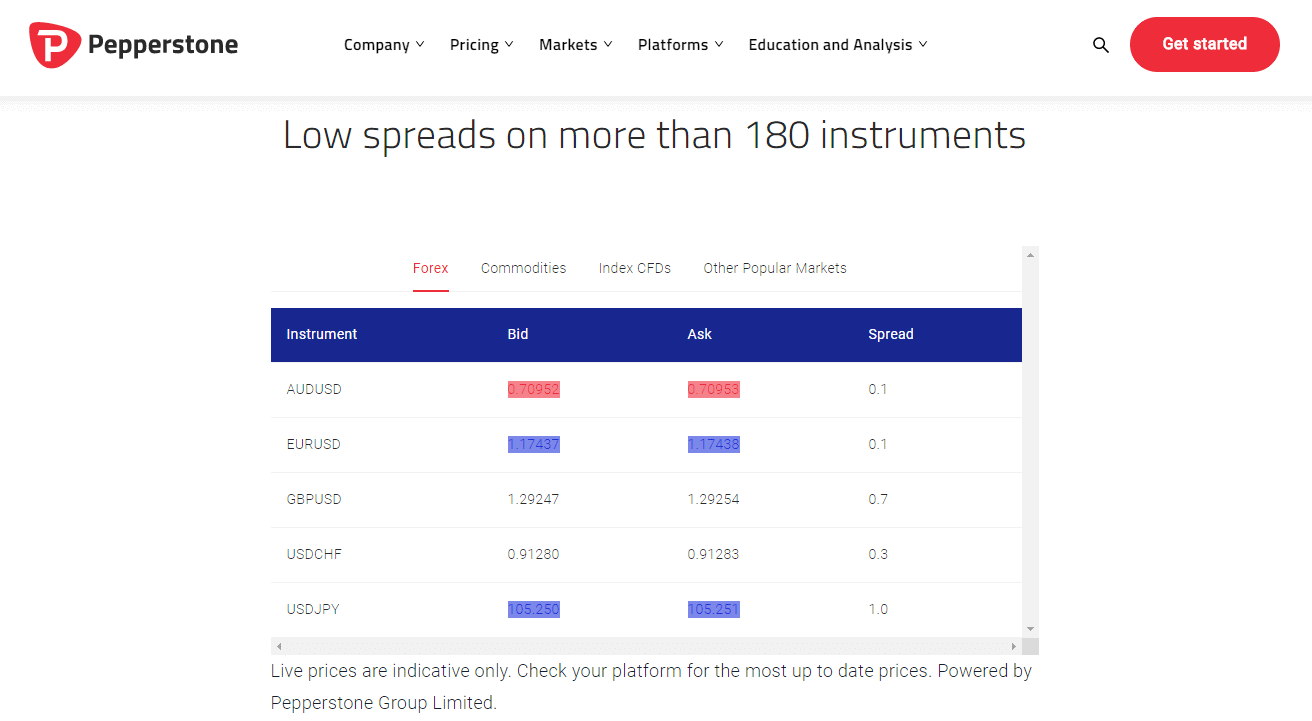Expand Education and Analysis menu
Screen dimensions: 1312x721
click(x=838, y=45)
